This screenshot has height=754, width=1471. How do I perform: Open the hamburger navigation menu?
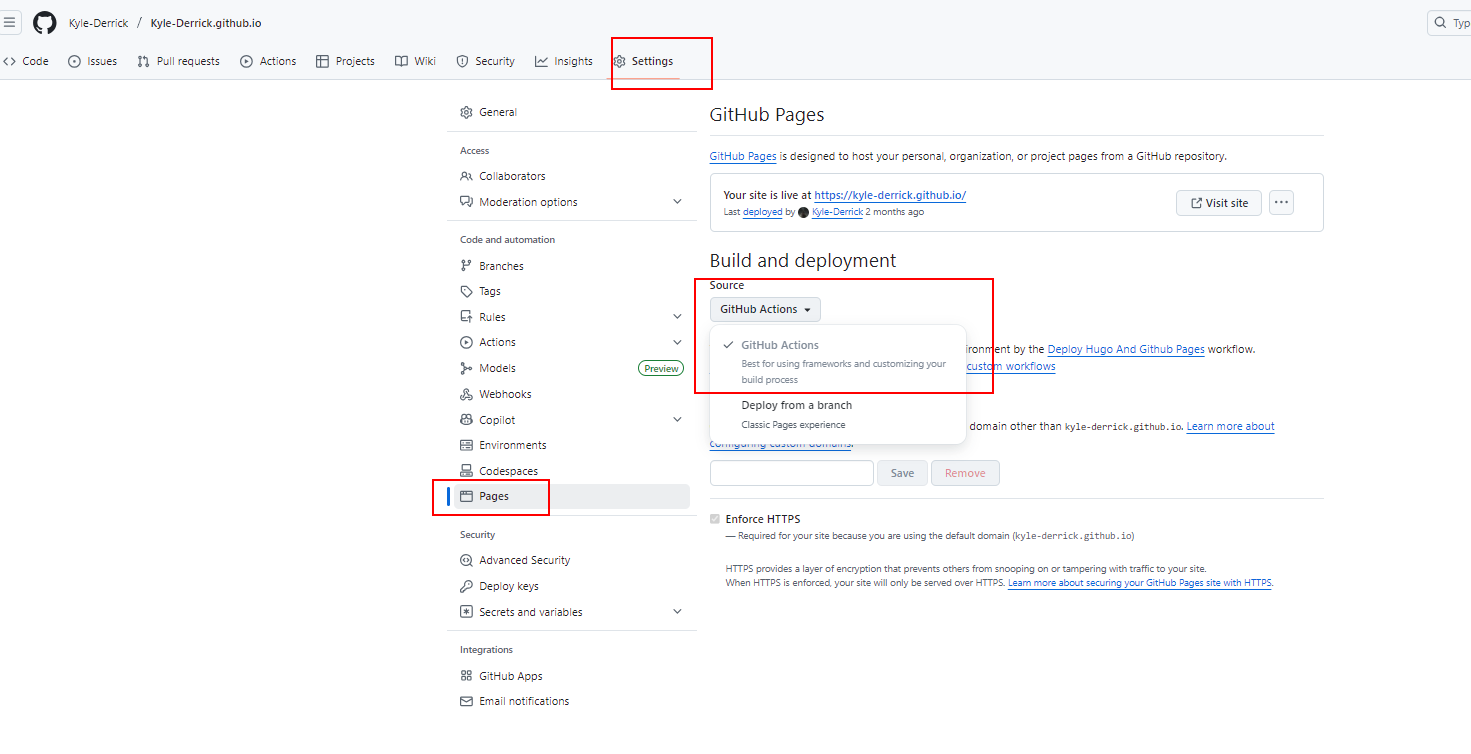tap(10, 22)
